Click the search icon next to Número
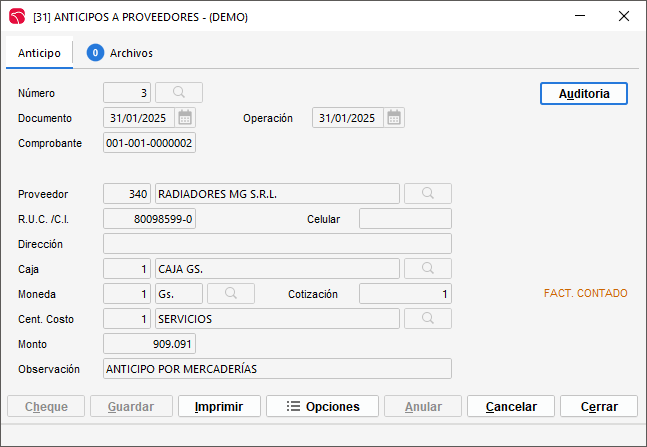This screenshot has width=647, height=447. 179,93
